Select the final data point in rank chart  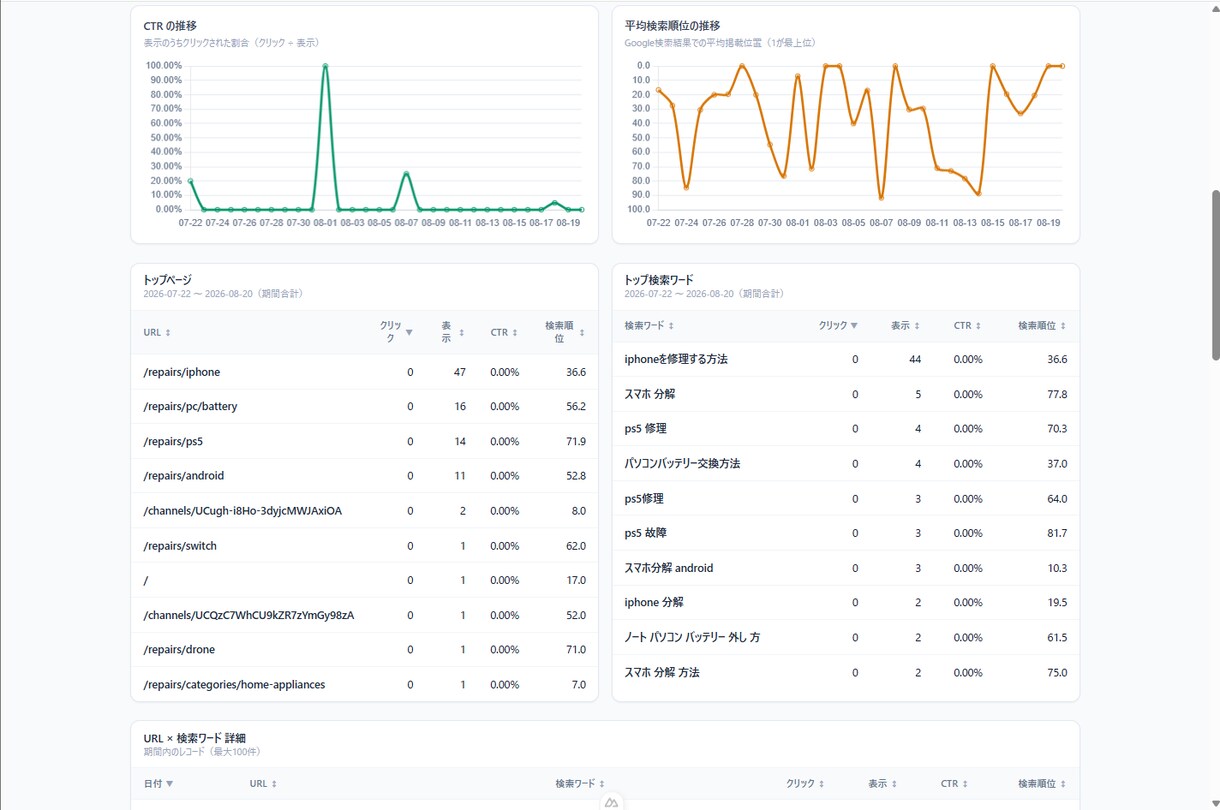(1062, 66)
